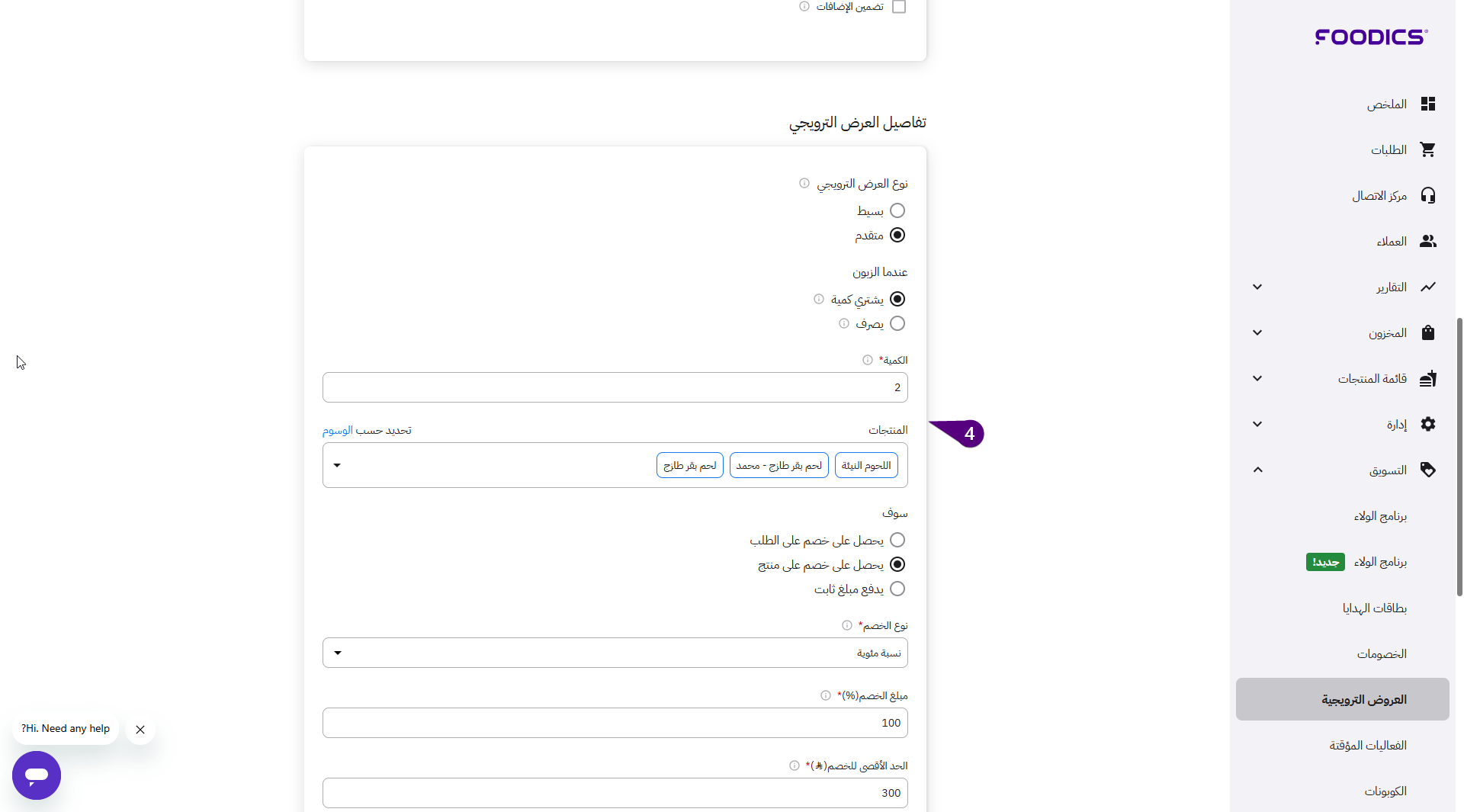
Task: Expand the التقارير sidebar section
Action: [x=1257, y=287]
